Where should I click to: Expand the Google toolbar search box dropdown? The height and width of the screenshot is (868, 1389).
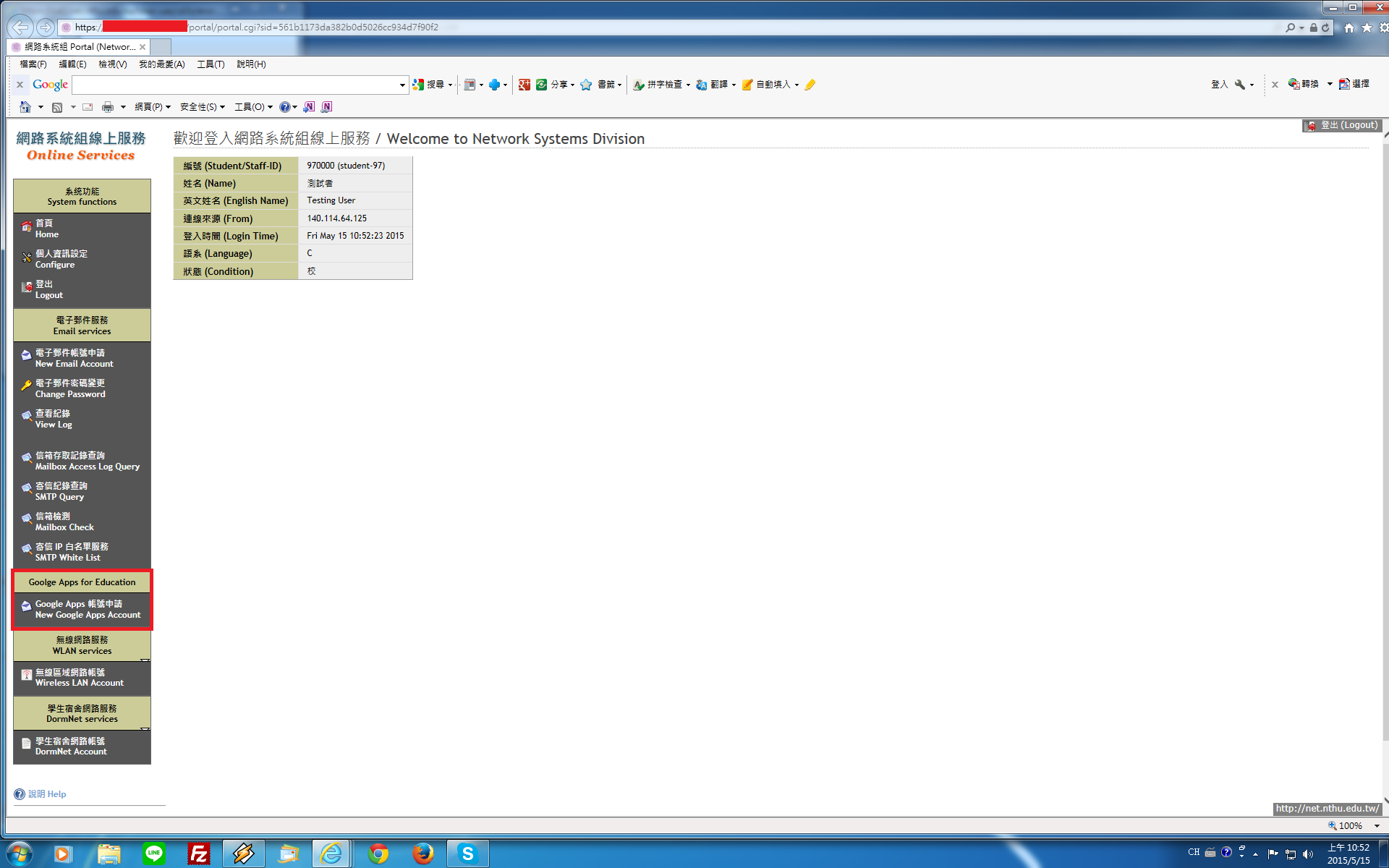click(402, 85)
